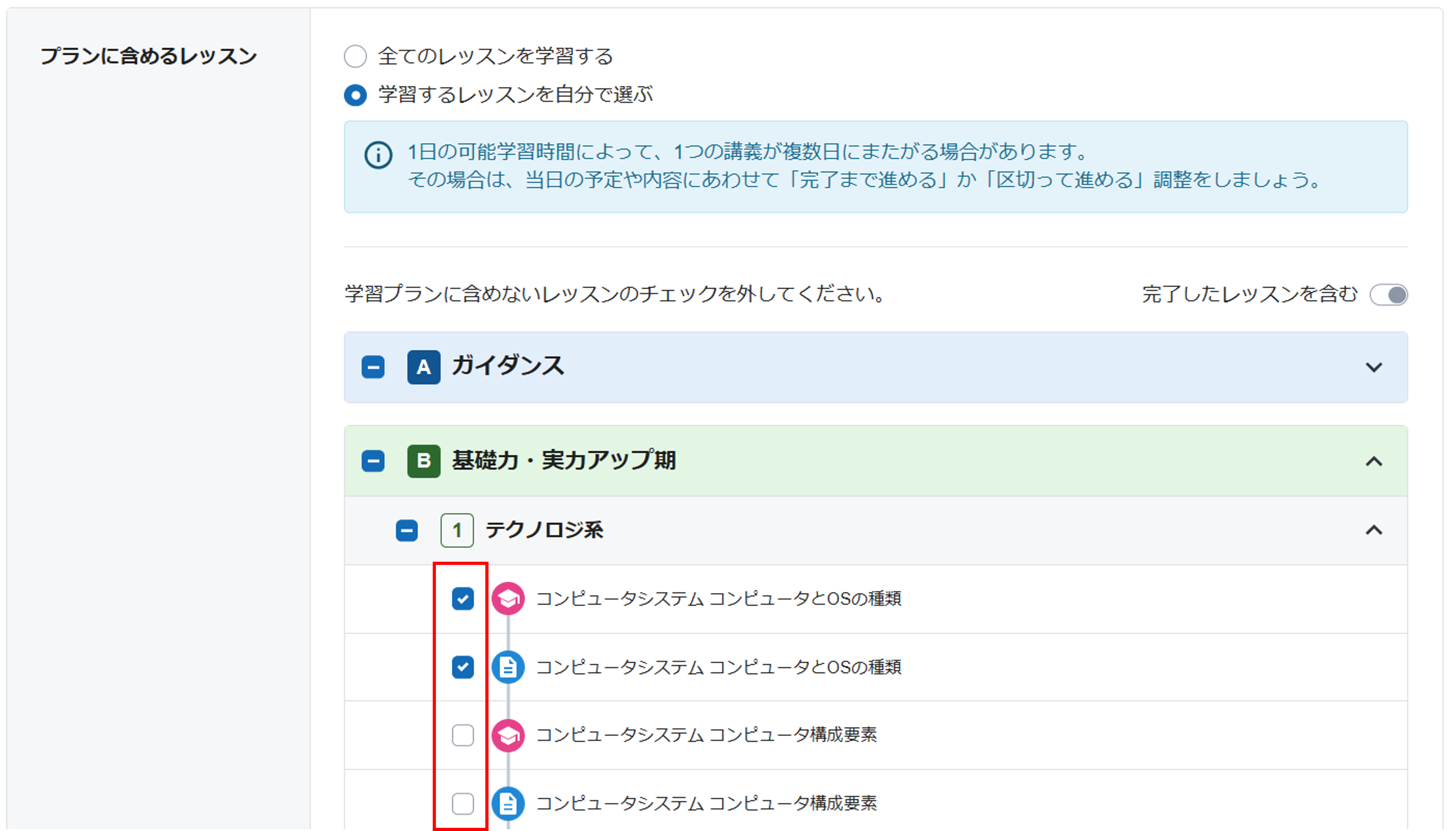Toggle 完了したレッスンを含む switch

pyautogui.click(x=1388, y=295)
